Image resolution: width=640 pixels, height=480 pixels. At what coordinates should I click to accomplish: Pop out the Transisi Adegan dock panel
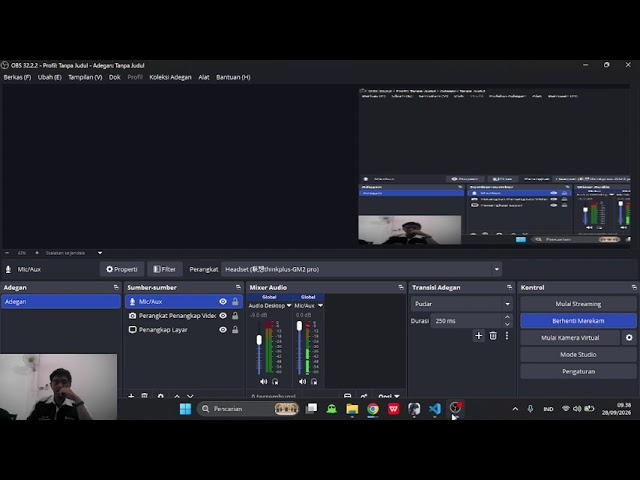click(x=509, y=287)
